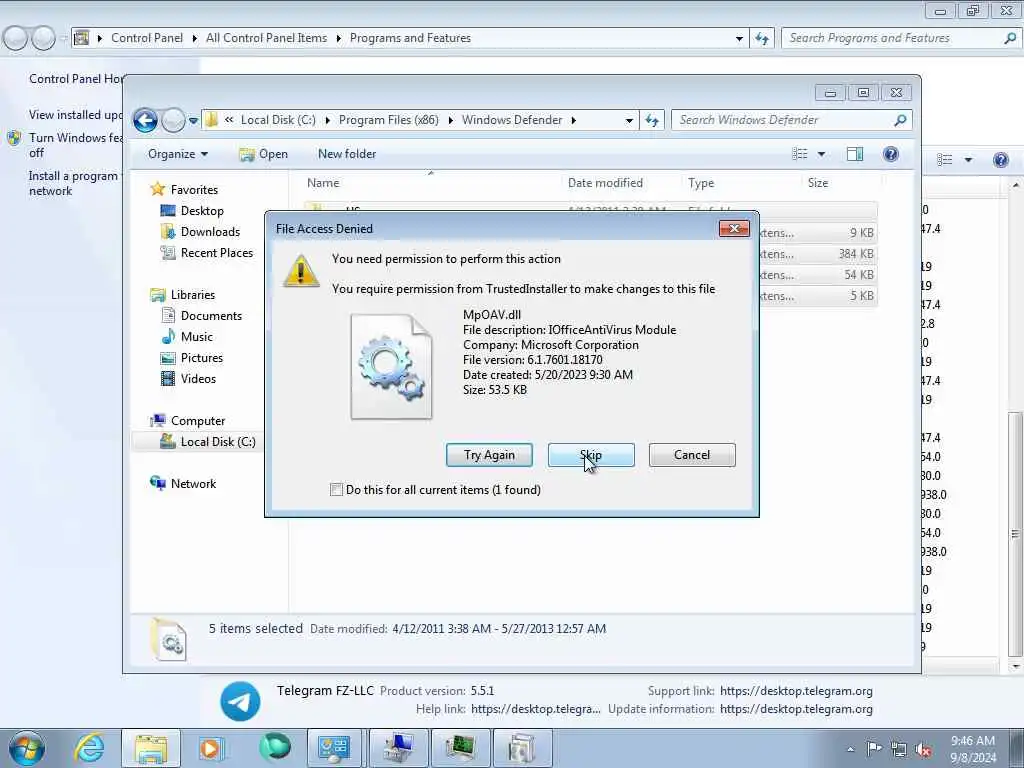Open Programs and Features address history dropdown
Image resolution: width=1024 pixels, height=768 pixels.
(739, 39)
